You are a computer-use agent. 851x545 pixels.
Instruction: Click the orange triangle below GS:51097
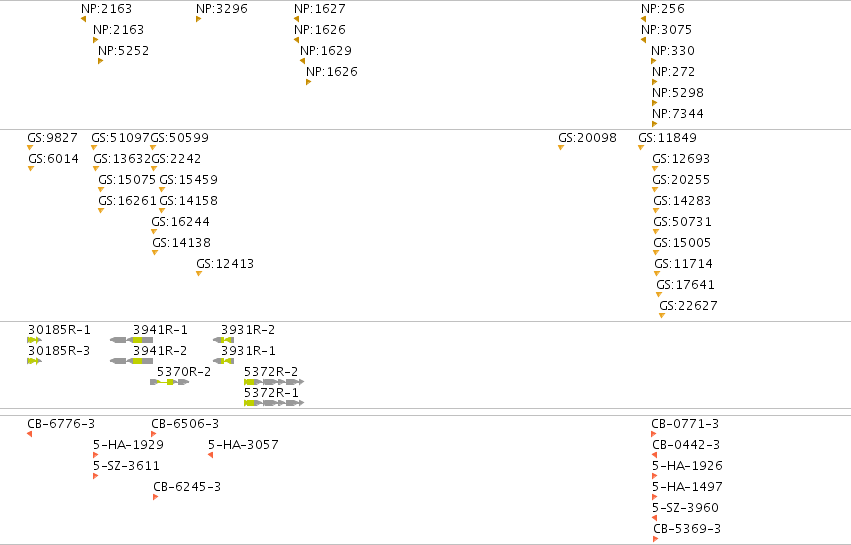click(94, 148)
